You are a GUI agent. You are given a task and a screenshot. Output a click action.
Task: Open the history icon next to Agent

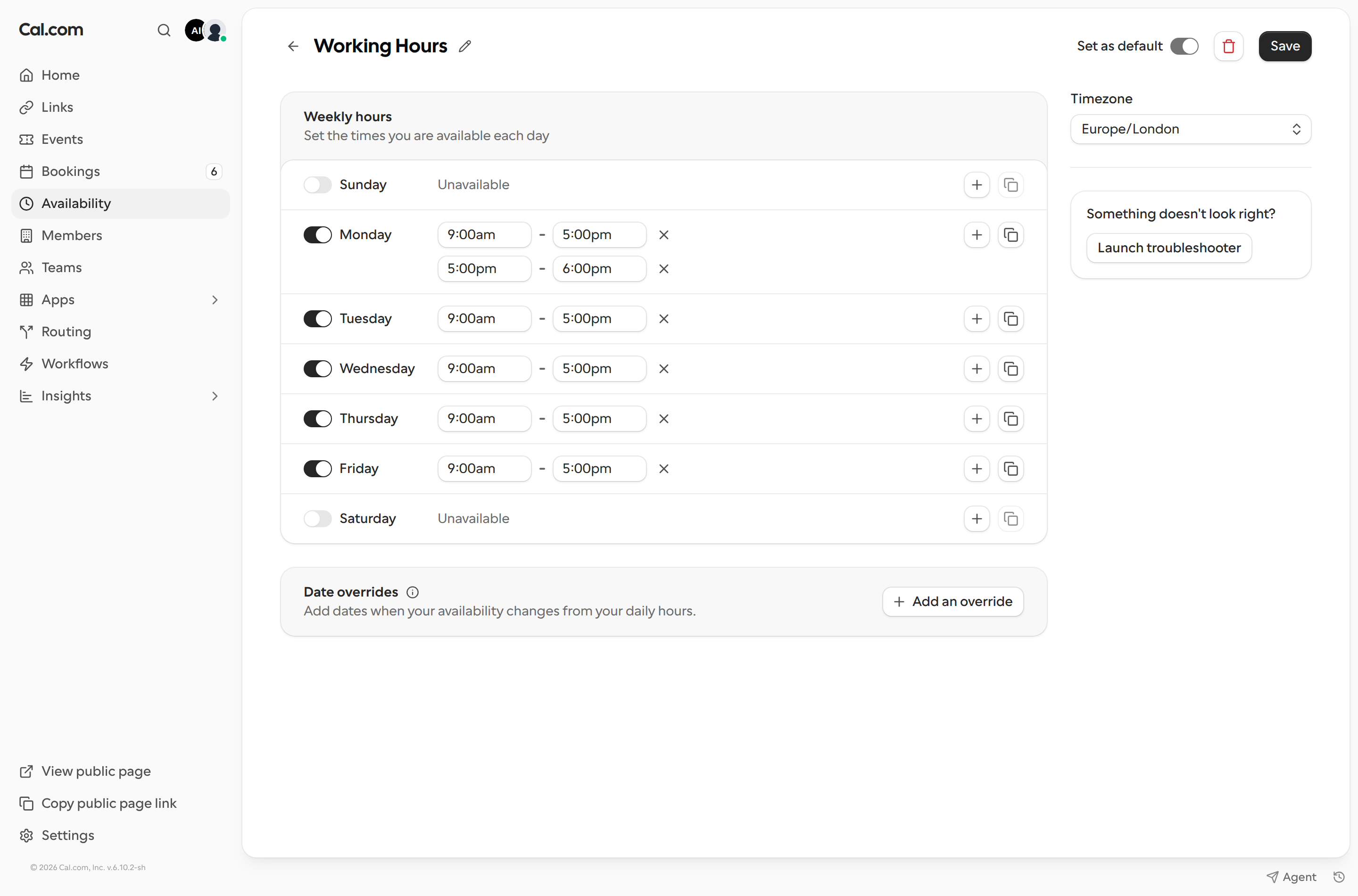1339,877
